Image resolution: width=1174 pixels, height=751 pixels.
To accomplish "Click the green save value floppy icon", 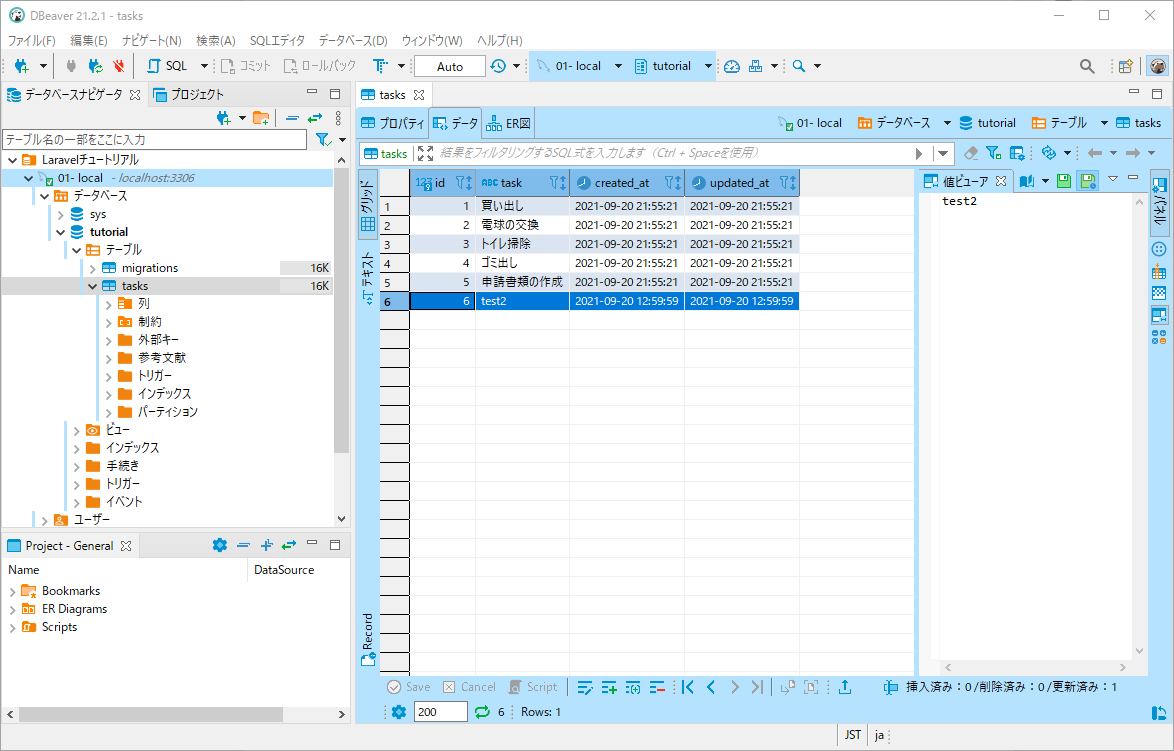I will (x=1064, y=180).
